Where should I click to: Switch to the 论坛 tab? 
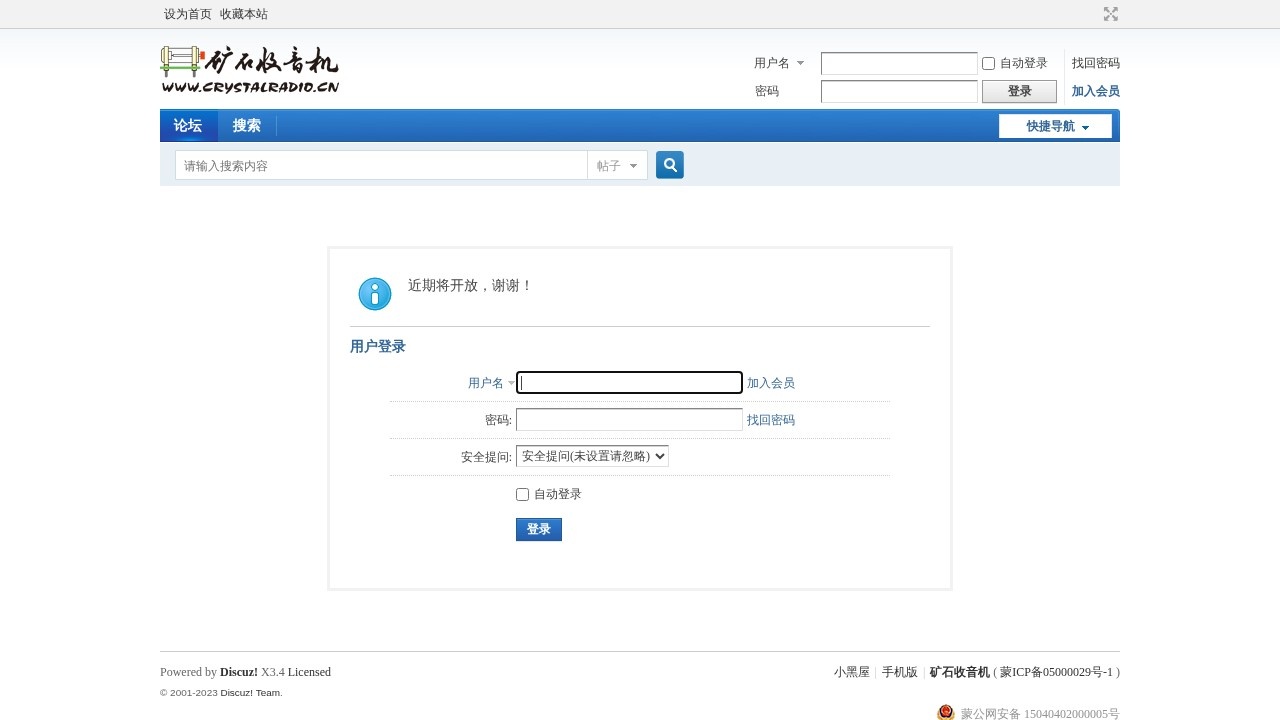[x=188, y=125]
